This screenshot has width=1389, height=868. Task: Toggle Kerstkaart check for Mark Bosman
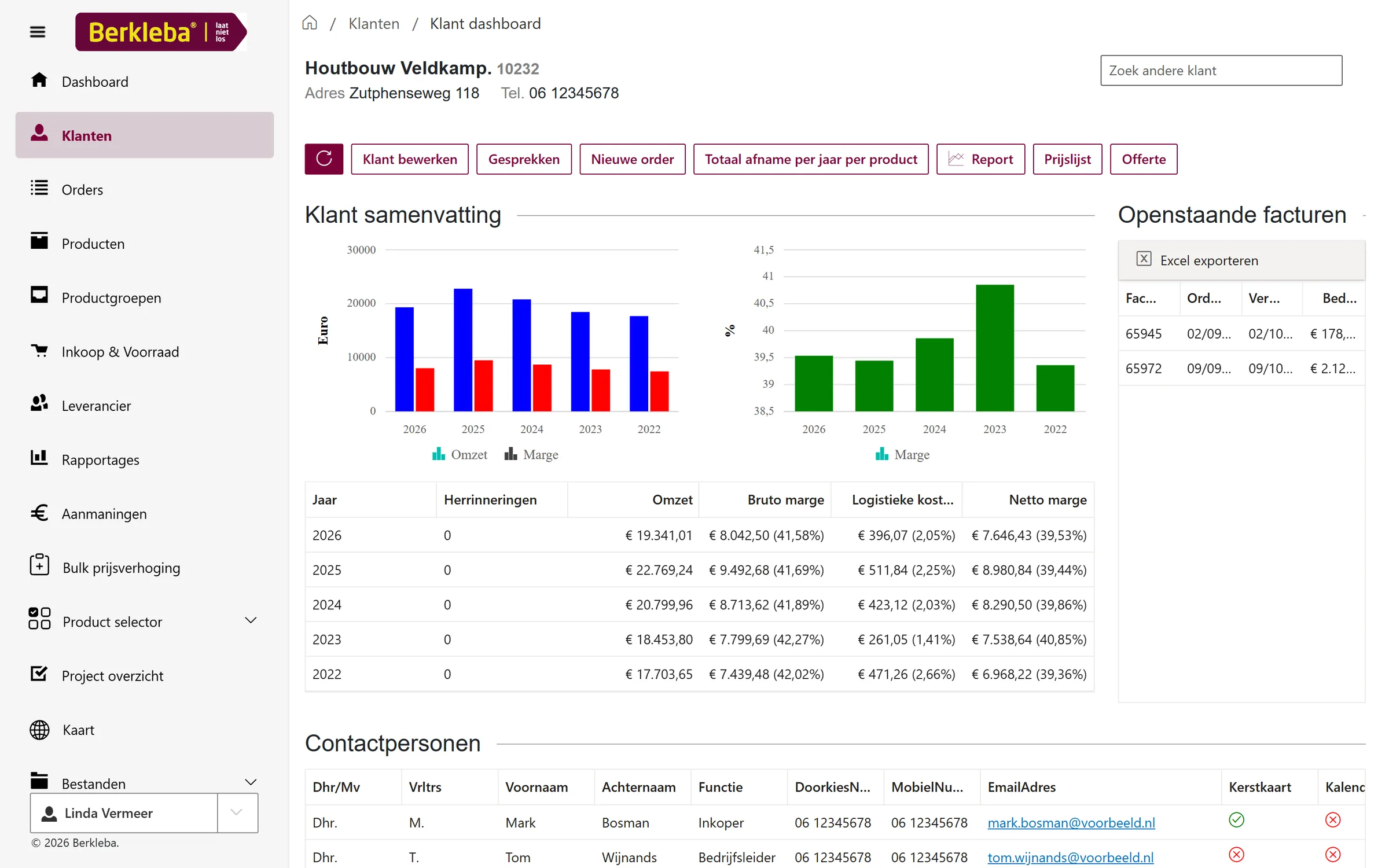[x=1236, y=820]
